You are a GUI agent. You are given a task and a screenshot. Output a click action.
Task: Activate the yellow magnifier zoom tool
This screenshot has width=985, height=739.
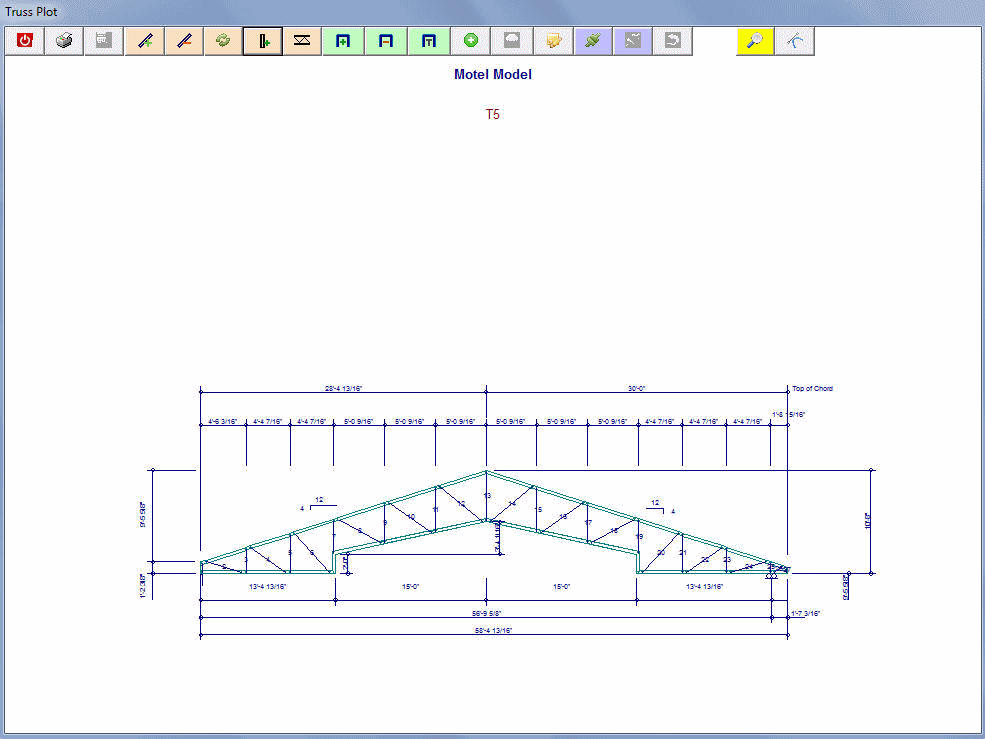tap(755, 41)
